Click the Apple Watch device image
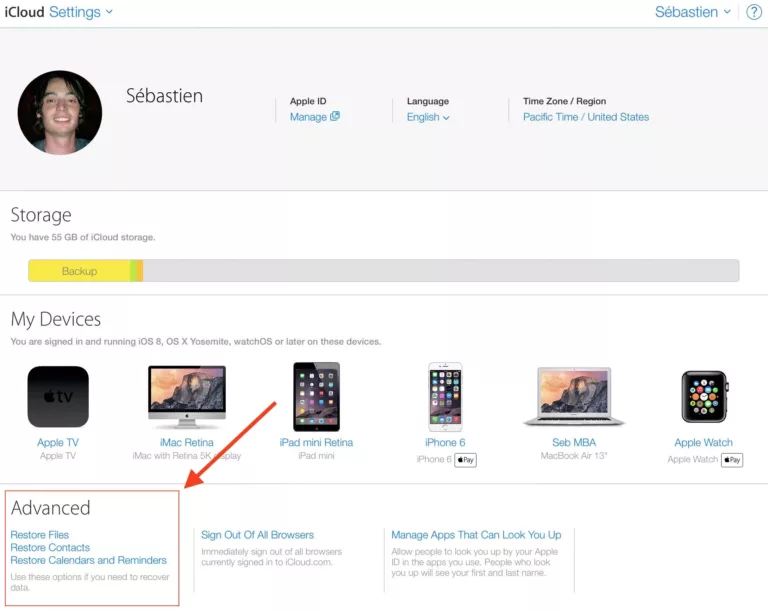Viewport: 768px width, 611px height. coord(704,396)
